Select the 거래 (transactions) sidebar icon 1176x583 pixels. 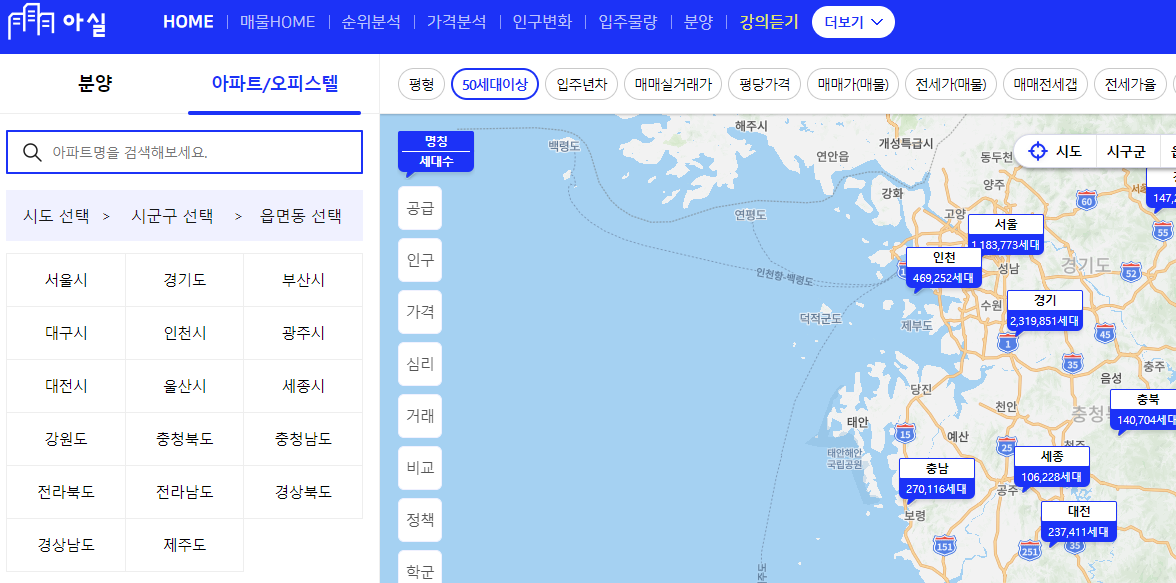coord(419,416)
